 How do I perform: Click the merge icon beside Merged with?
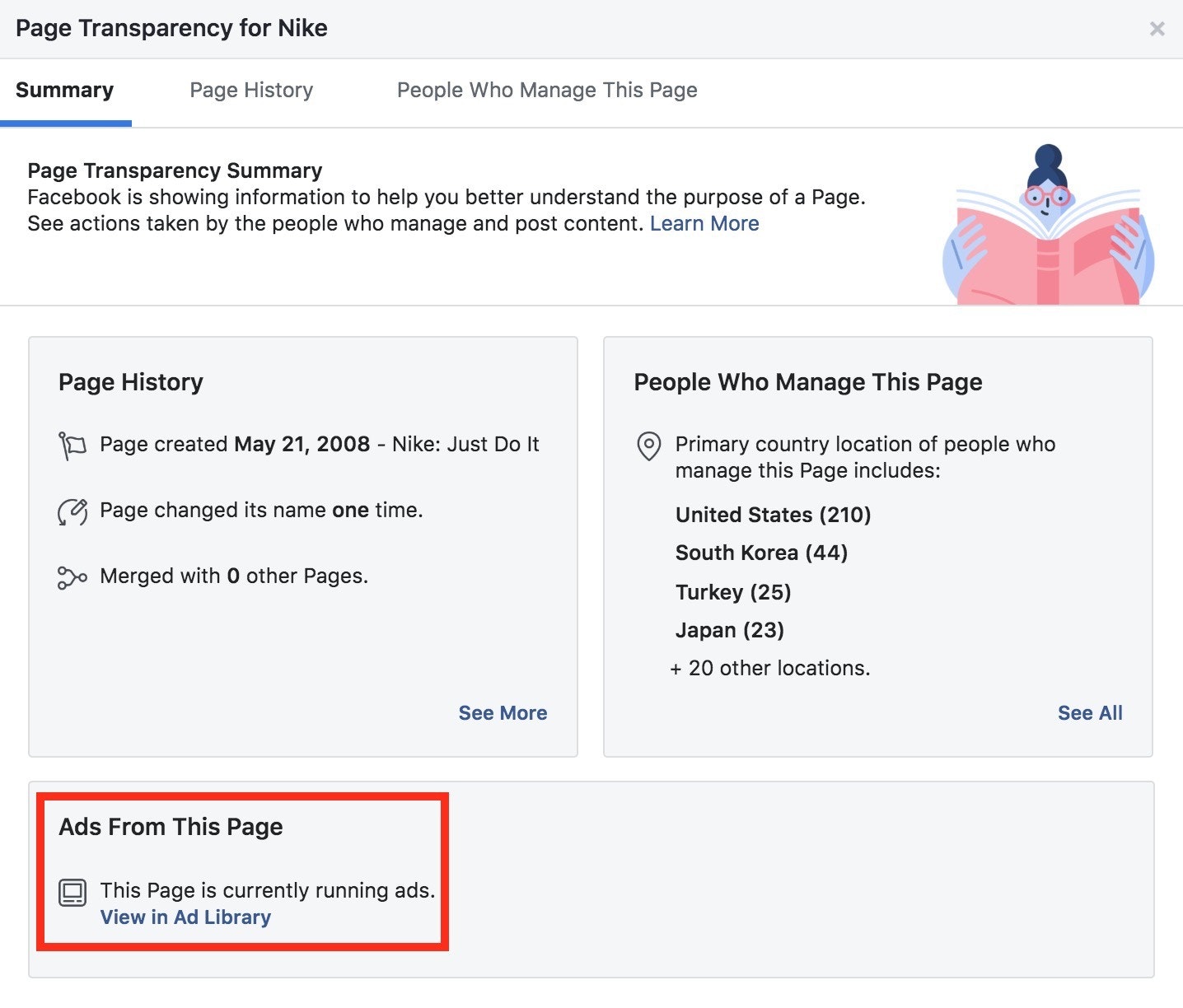72,577
